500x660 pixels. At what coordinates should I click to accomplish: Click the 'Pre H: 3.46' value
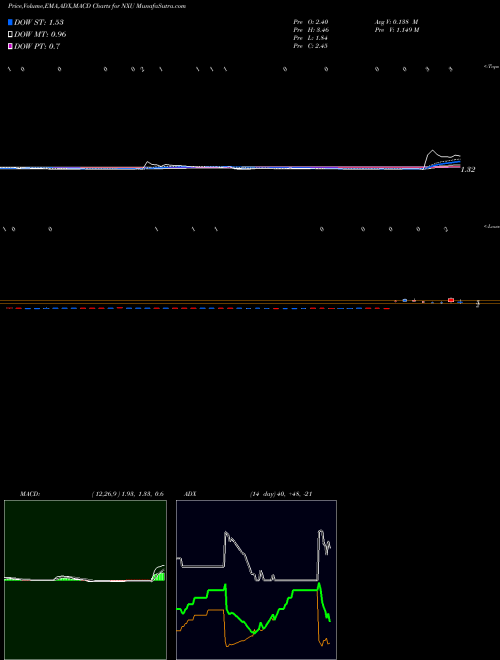pyautogui.click(x=311, y=30)
